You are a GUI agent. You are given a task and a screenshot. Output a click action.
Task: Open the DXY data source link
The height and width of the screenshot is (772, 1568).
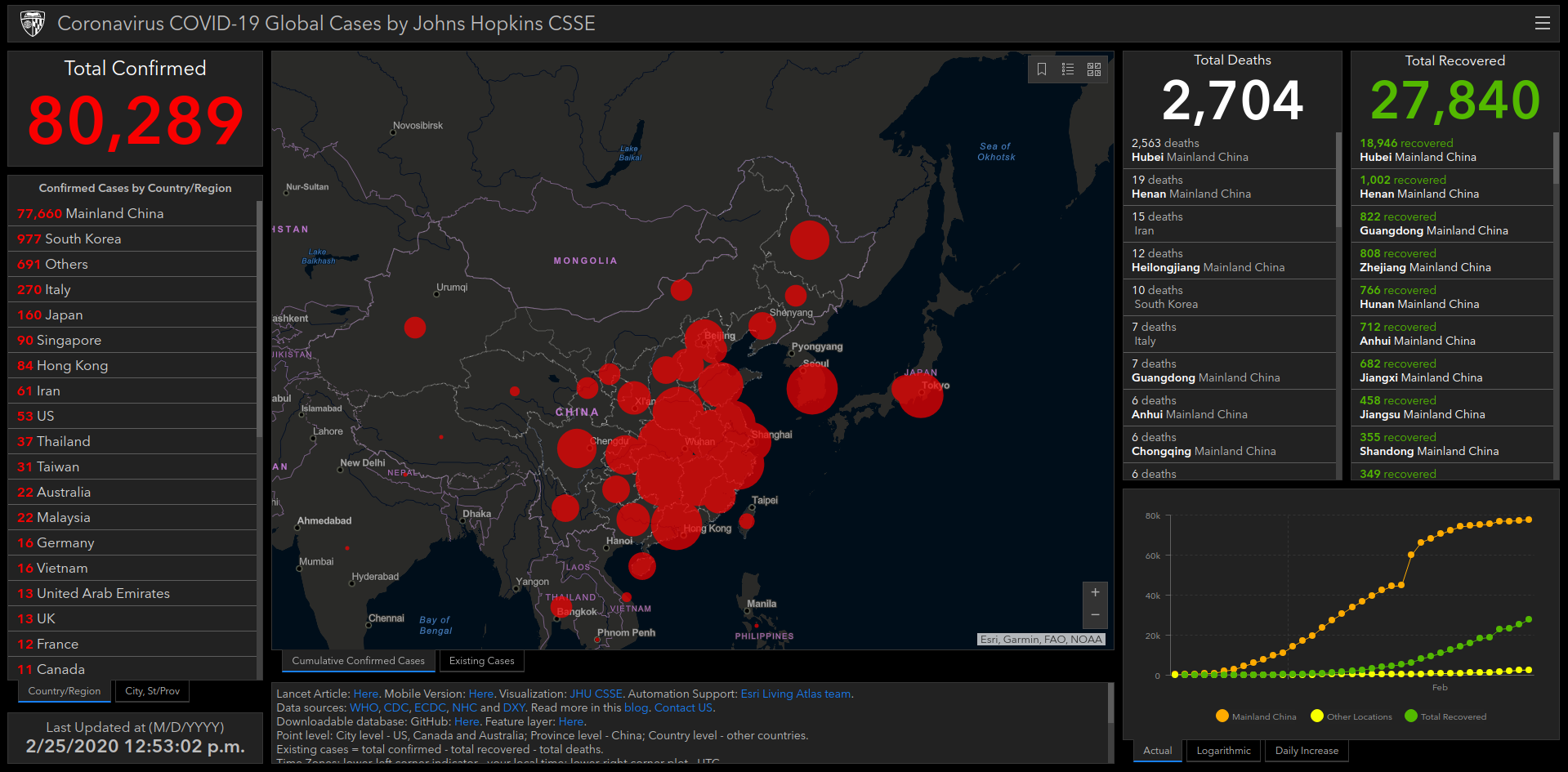point(514,707)
